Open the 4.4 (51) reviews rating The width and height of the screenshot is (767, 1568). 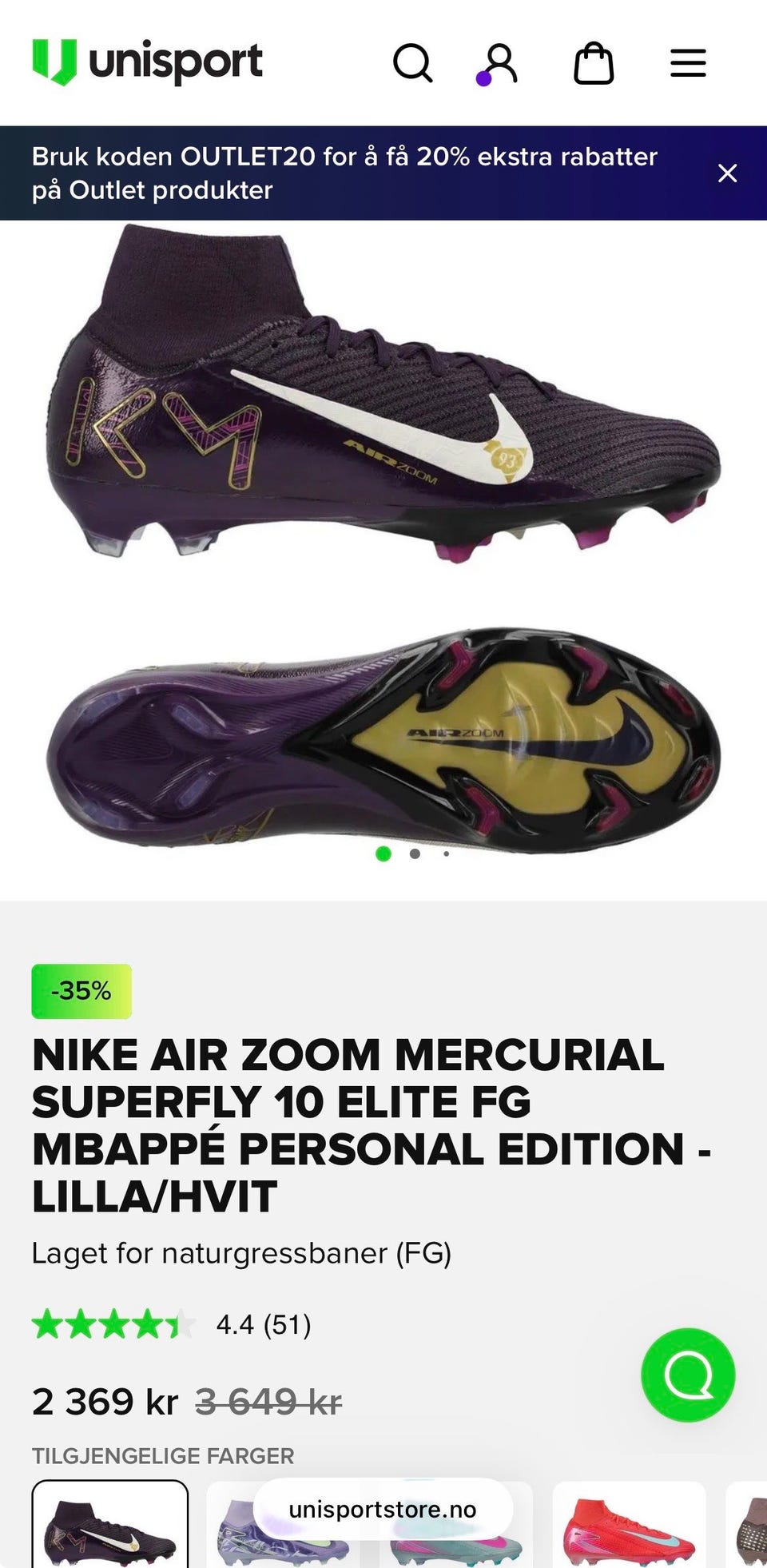click(x=264, y=1324)
